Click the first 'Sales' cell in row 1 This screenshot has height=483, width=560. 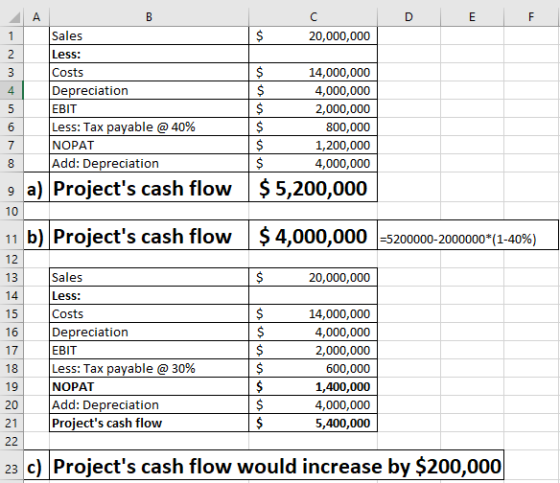149,36
